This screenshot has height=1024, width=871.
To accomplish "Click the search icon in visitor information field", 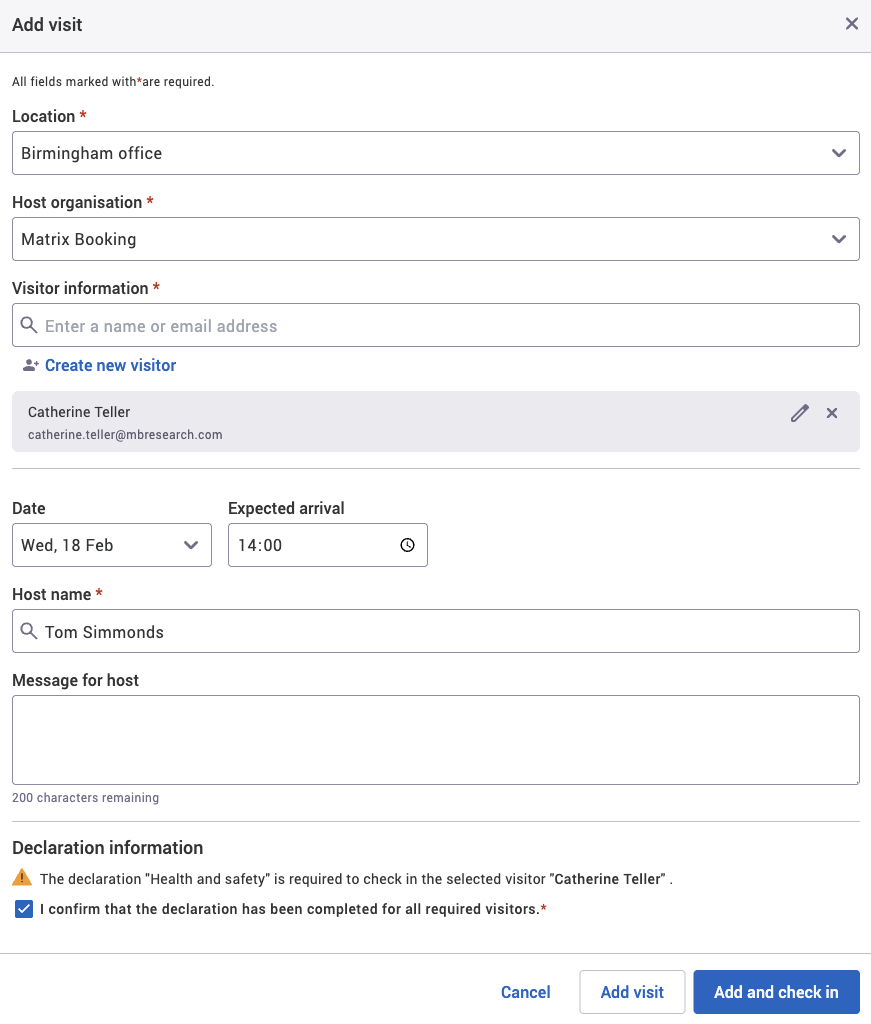I will [x=28, y=325].
